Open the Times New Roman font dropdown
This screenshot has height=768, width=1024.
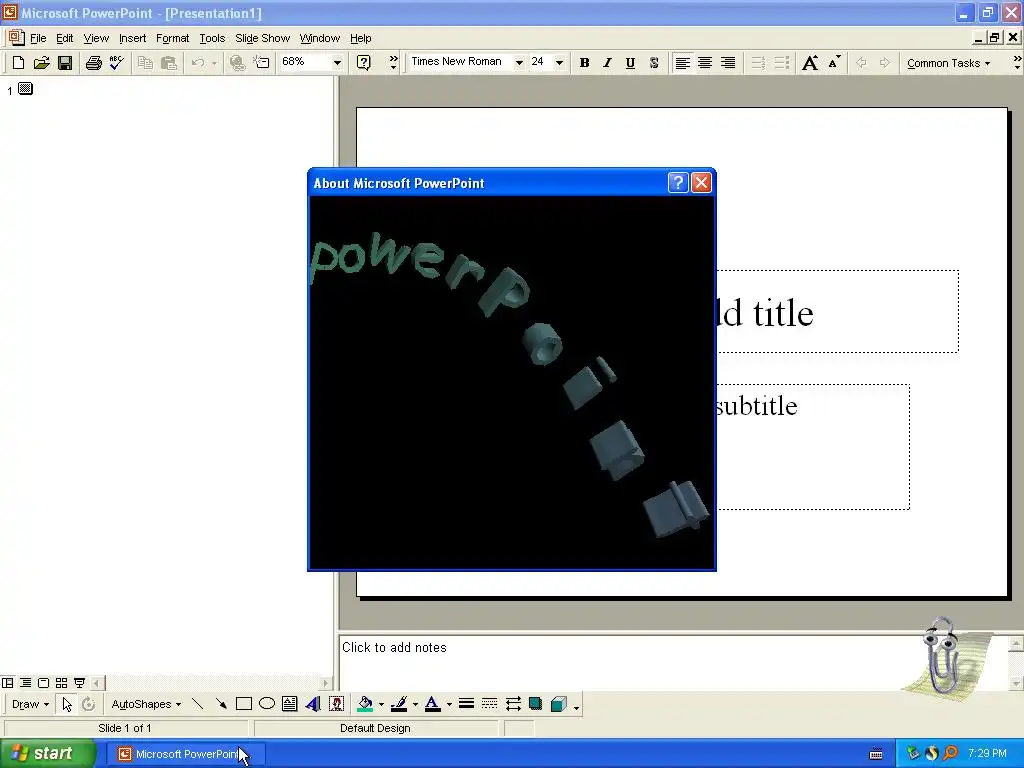click(519, 63)
